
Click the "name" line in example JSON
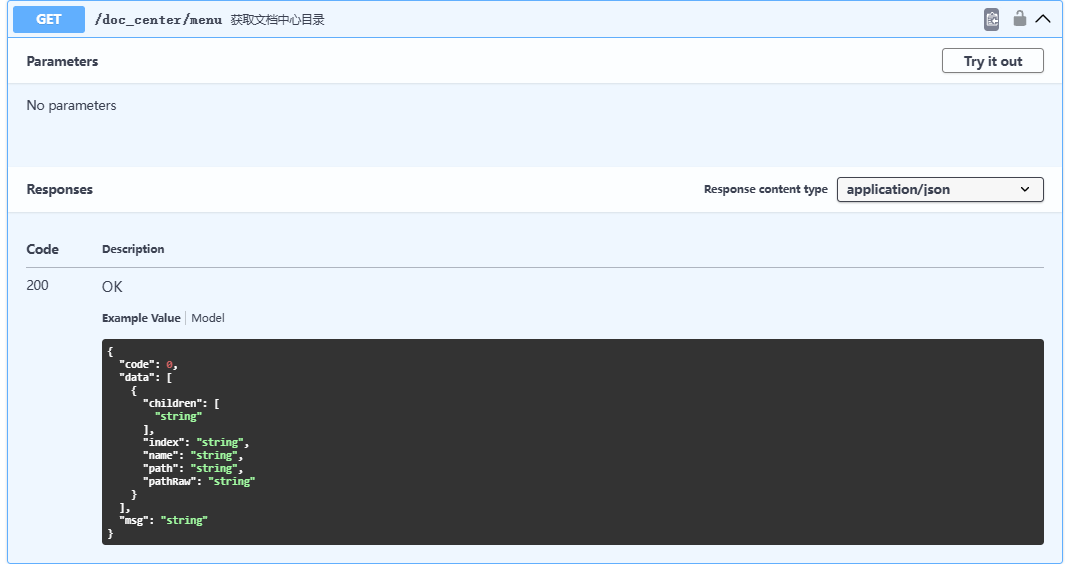(x=193, y=455)
